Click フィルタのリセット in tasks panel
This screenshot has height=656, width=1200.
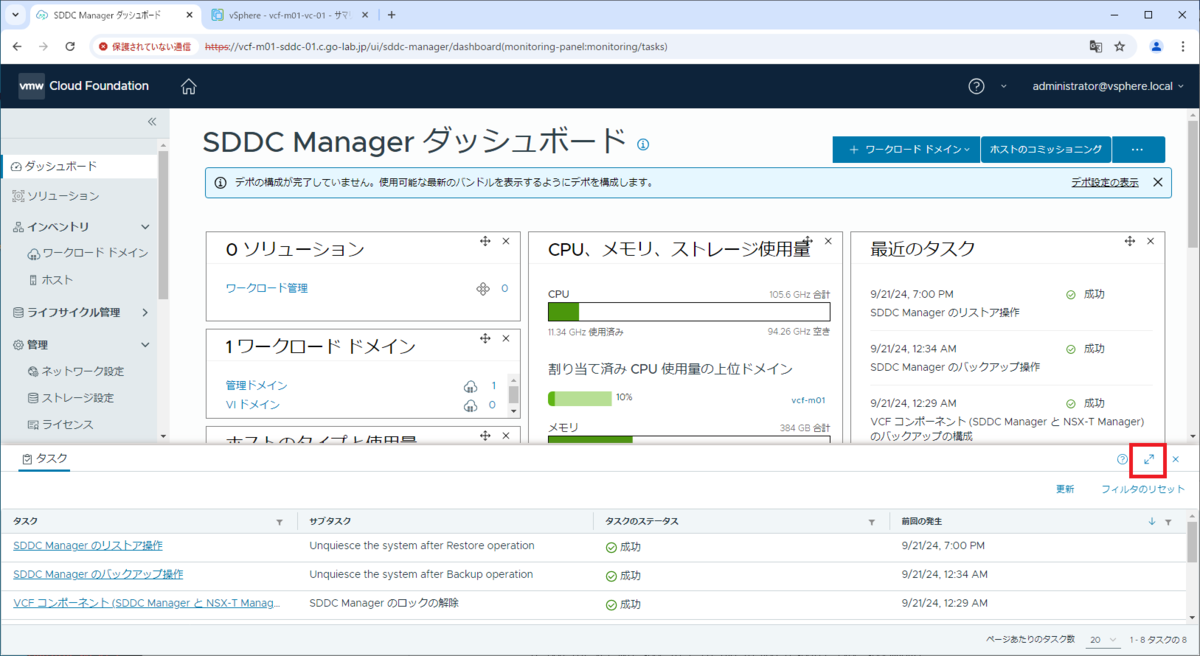1142,489
